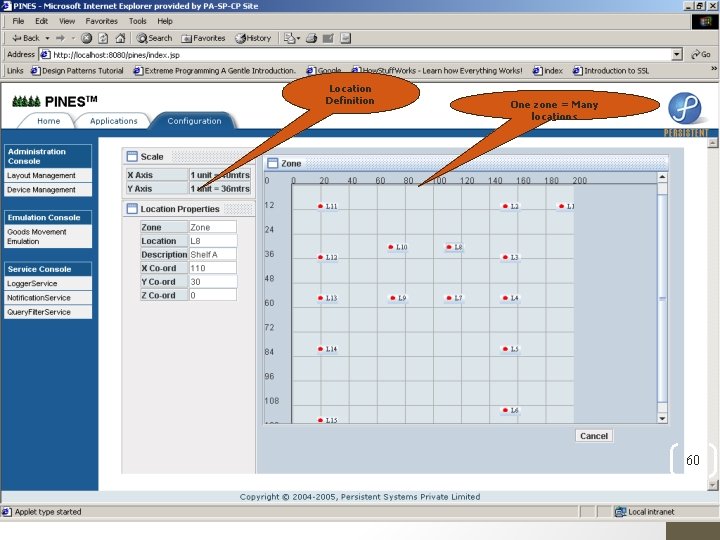Image resolution: width=720 pixels, height=540 pixels.
Task: Click the Persistent round logo
Action: tap(685, 108)
